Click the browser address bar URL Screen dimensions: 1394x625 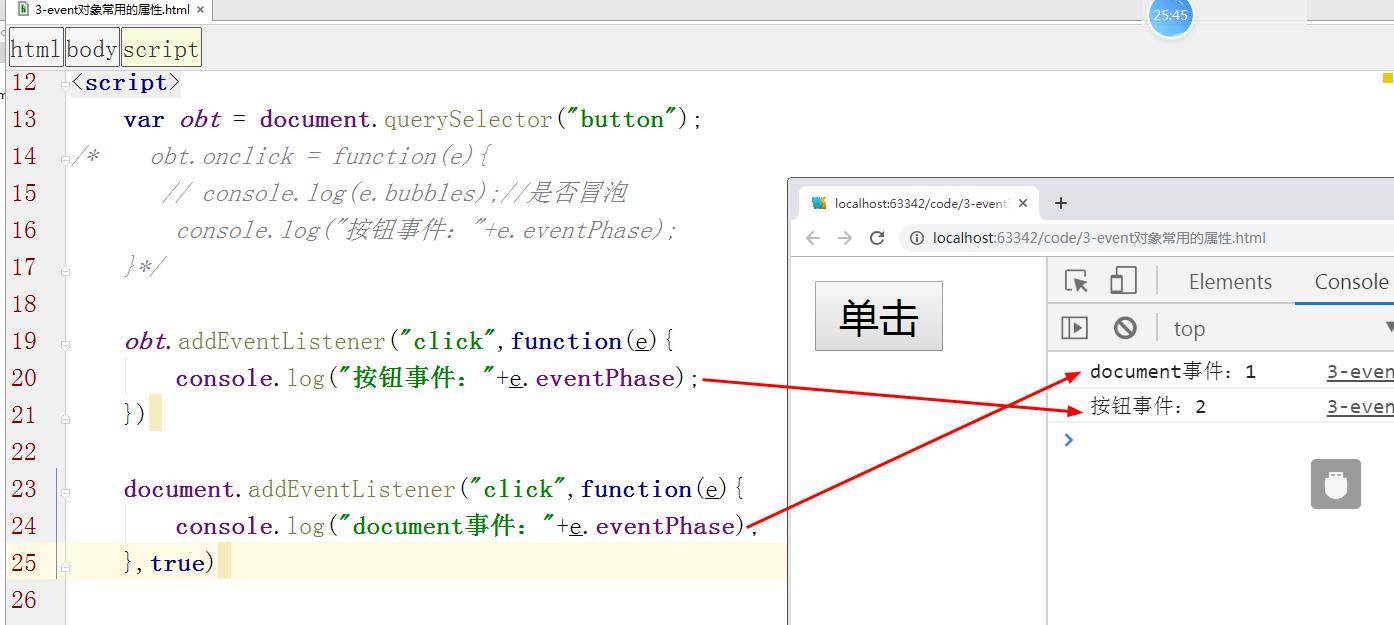(1099, 238)
